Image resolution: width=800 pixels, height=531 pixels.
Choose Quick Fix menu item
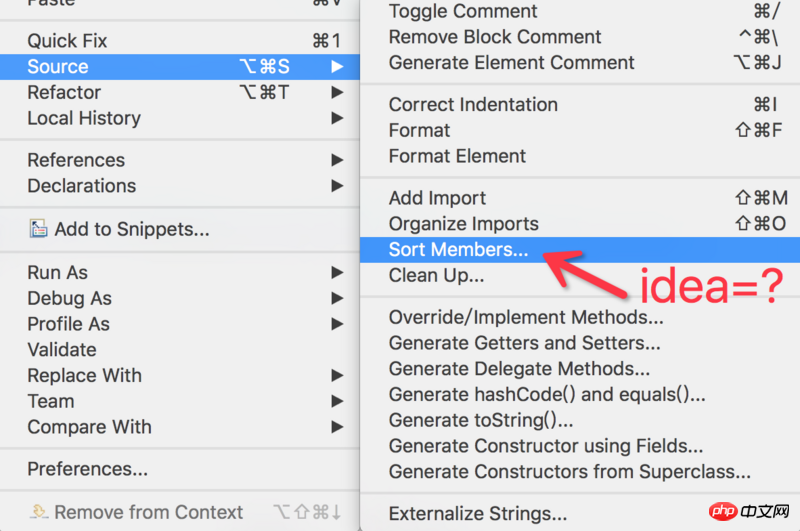click(180, 41)
